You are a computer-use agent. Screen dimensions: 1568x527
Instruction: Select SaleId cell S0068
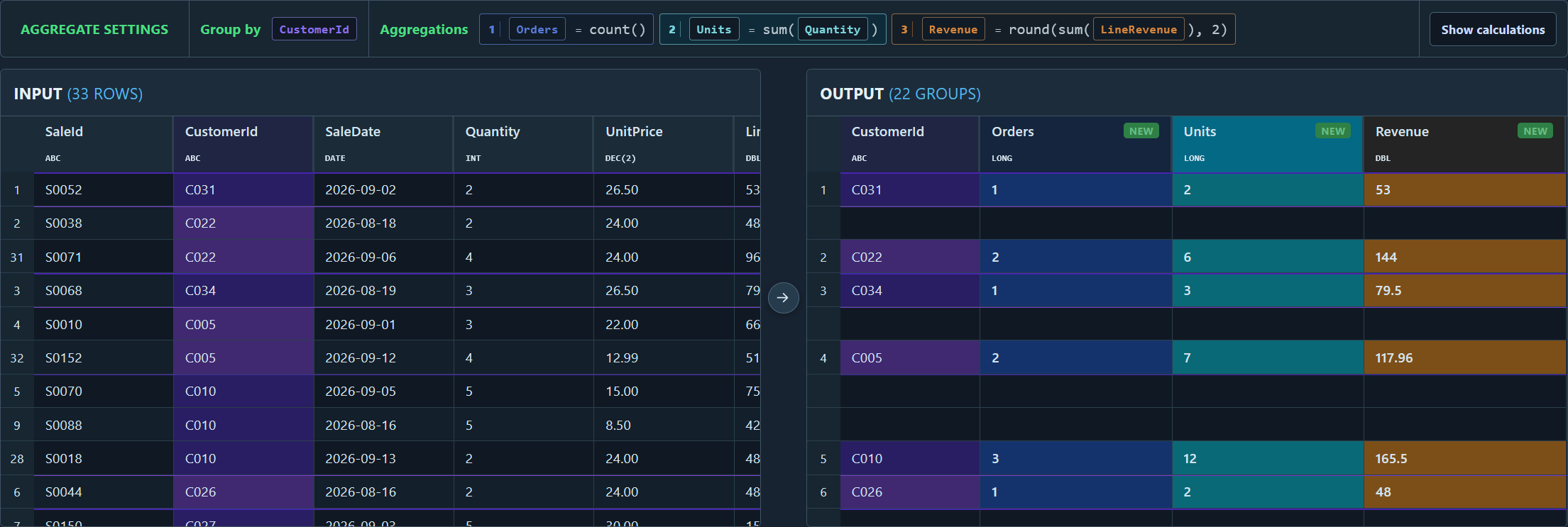pos(104,291)
